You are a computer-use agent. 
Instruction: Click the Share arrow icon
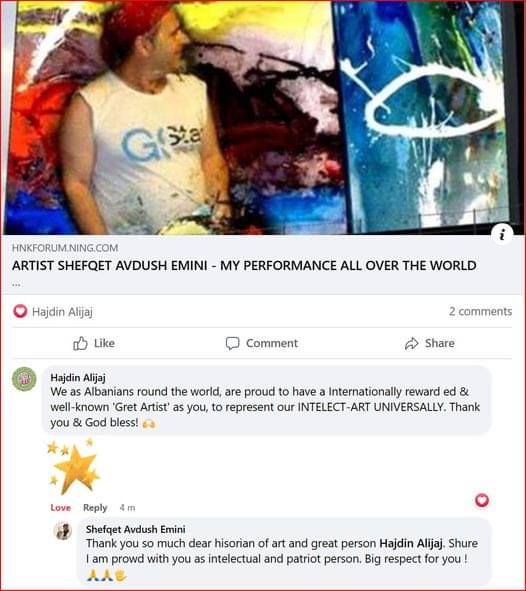click(411, 343)
